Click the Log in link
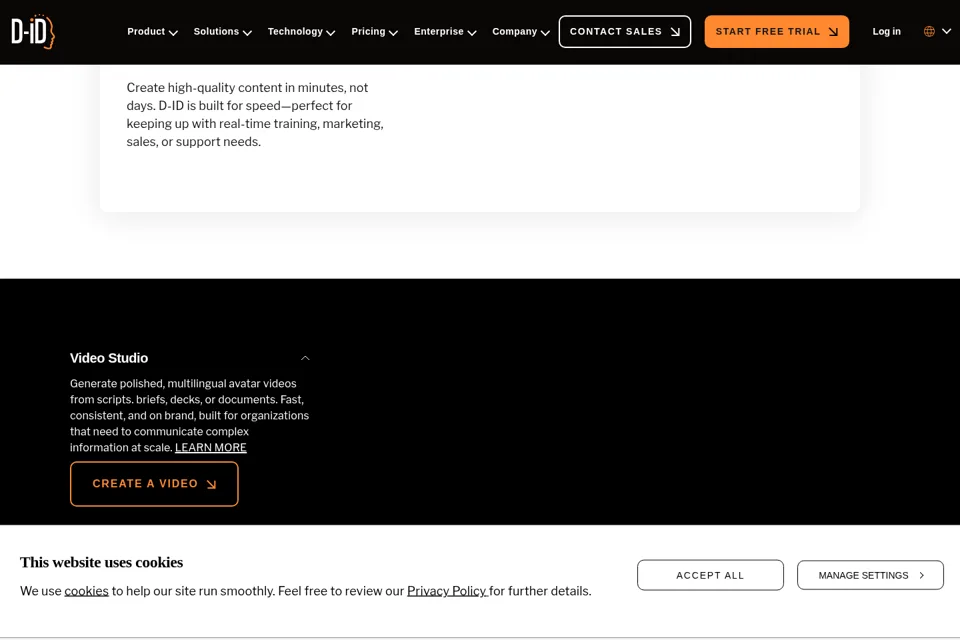 pyautogui.click(x=887, y=31)
